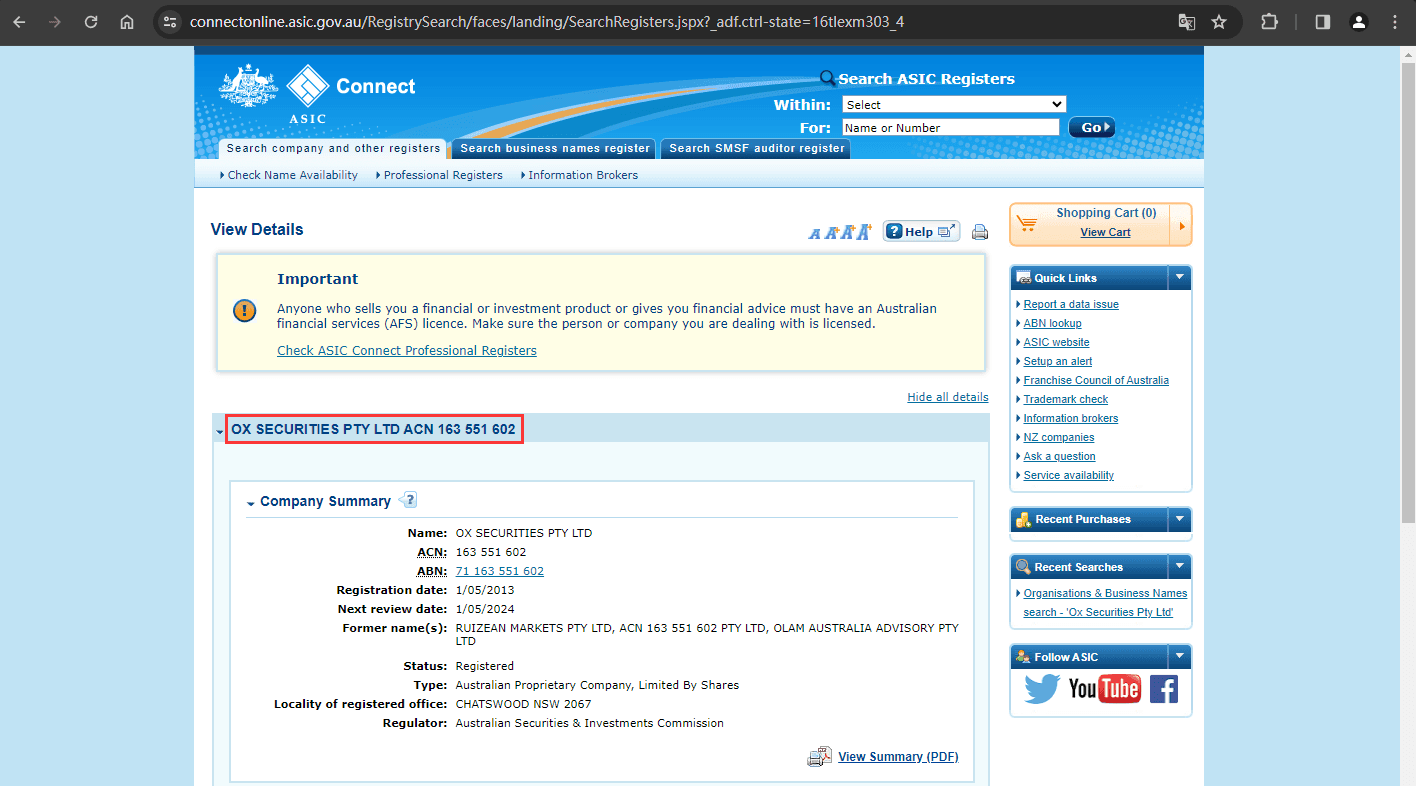
Task: Click the search magnifier icon beside Search ASIC Registers
Action: [828, 79]
